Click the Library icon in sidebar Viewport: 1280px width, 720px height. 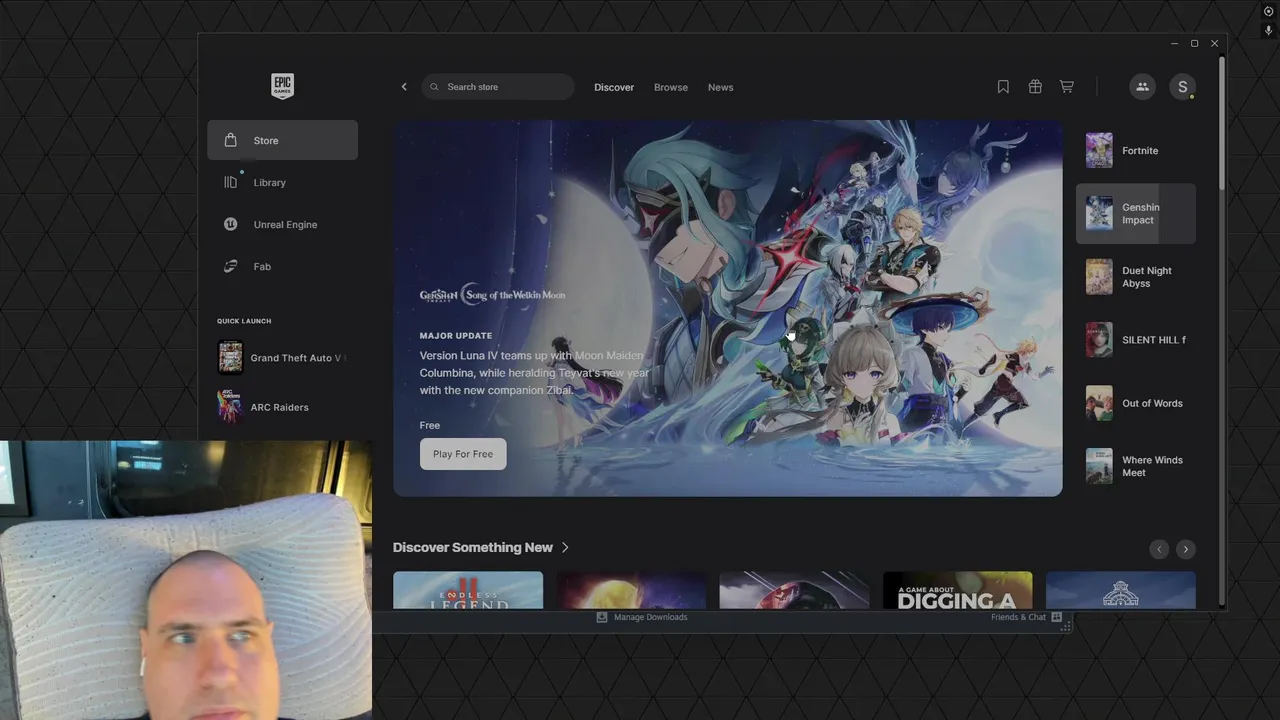(x=231, y=182)
